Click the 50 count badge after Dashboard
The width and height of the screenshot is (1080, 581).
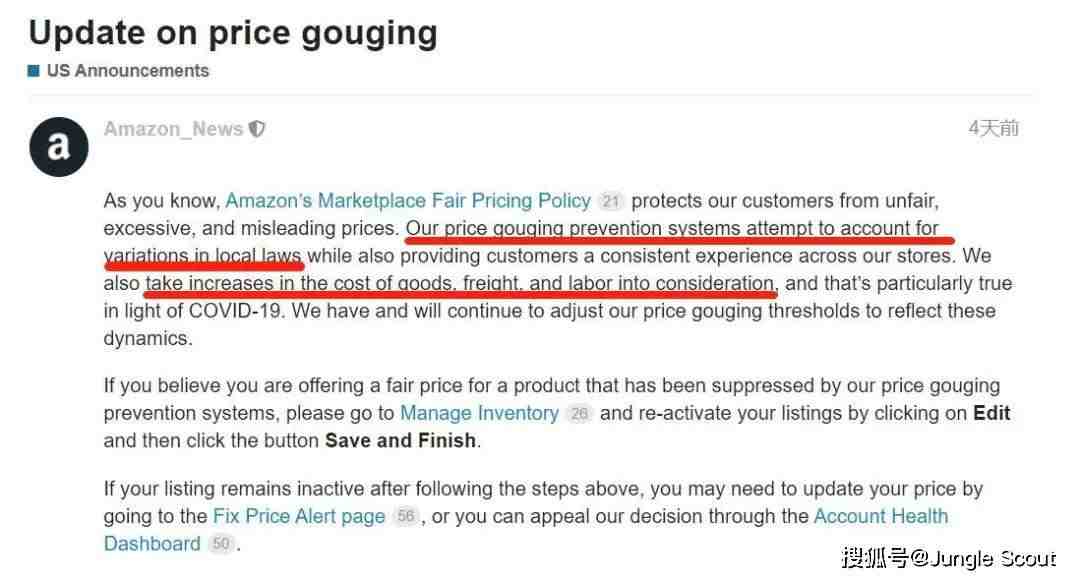tap(221, 544)
